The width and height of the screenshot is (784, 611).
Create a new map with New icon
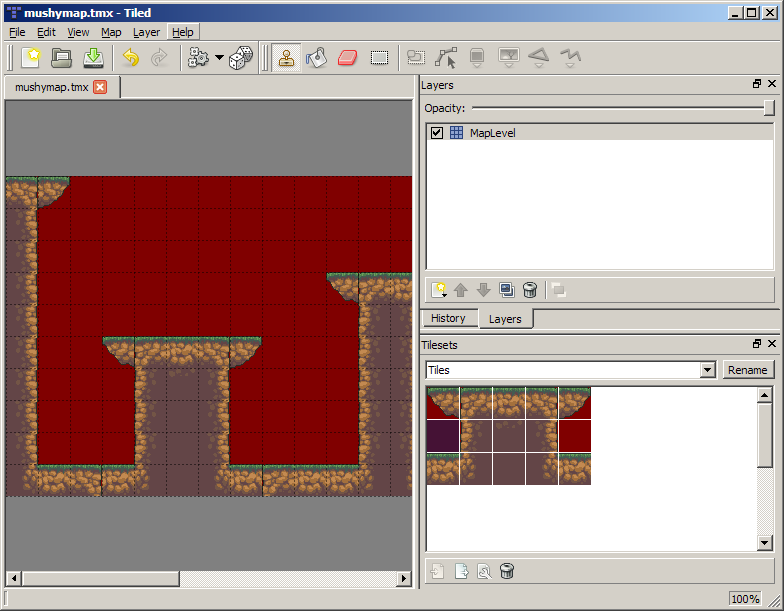(x=31, y=58)
